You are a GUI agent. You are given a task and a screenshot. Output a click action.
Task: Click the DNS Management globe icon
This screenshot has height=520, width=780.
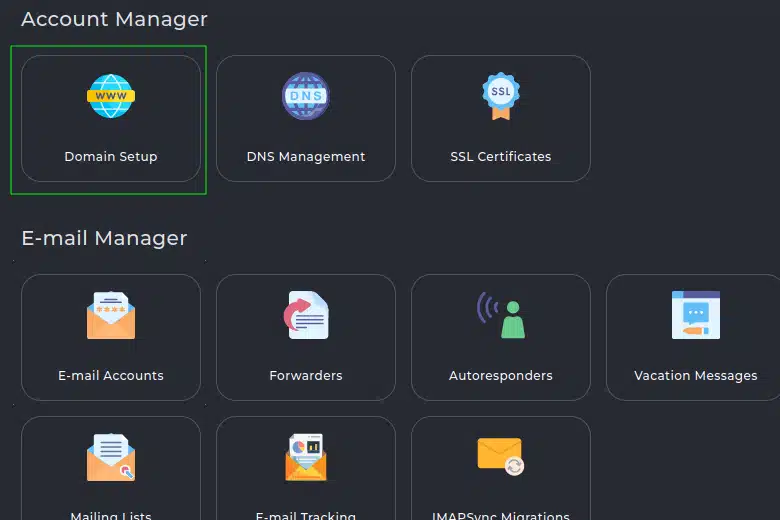[306, 97]
